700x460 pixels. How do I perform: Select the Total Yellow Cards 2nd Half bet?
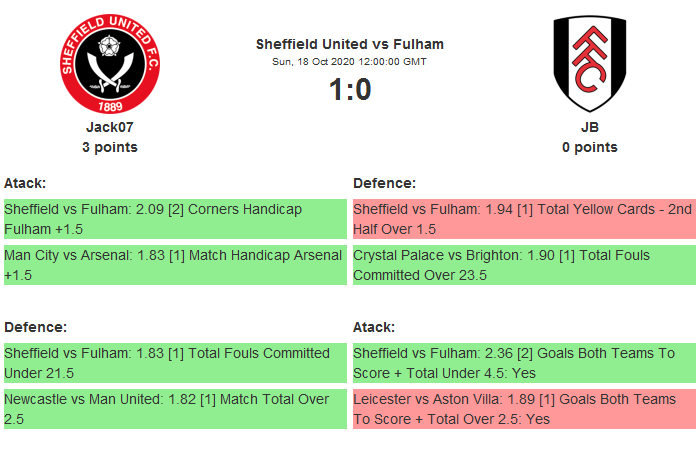coord(524,219)
